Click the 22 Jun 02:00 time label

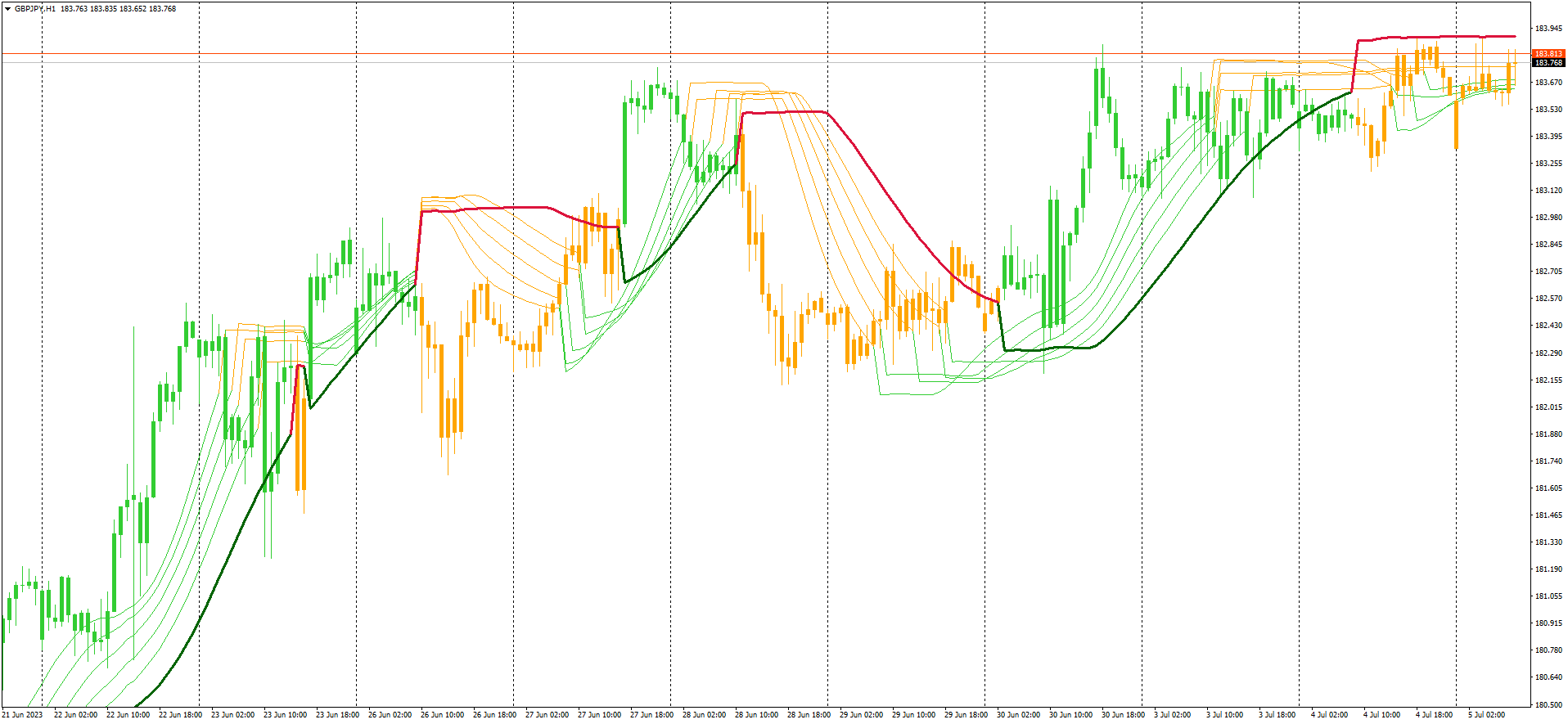pyautogui.click(x=75, y=715)
